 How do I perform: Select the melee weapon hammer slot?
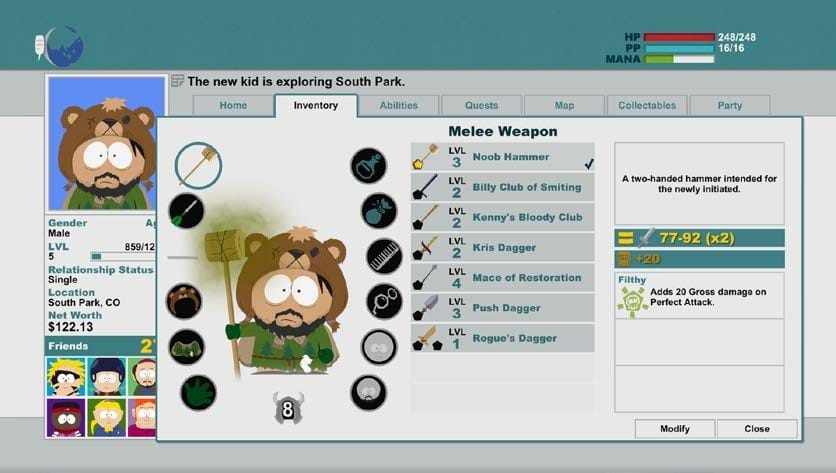click(198, 165)
